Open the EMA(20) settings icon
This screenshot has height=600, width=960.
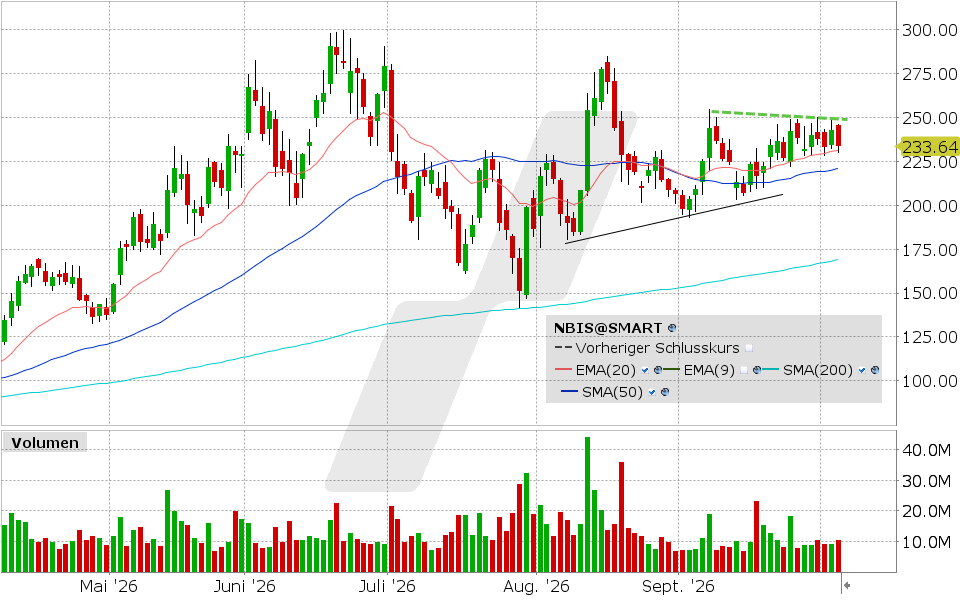(x=658, y=370)
